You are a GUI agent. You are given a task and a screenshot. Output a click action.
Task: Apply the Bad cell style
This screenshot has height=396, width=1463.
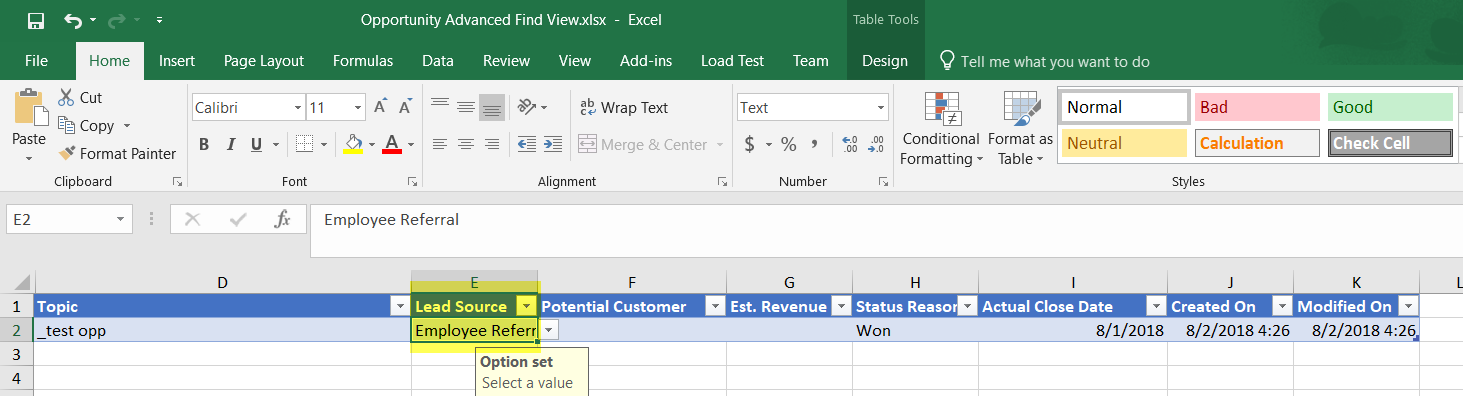click(1257, 107)
